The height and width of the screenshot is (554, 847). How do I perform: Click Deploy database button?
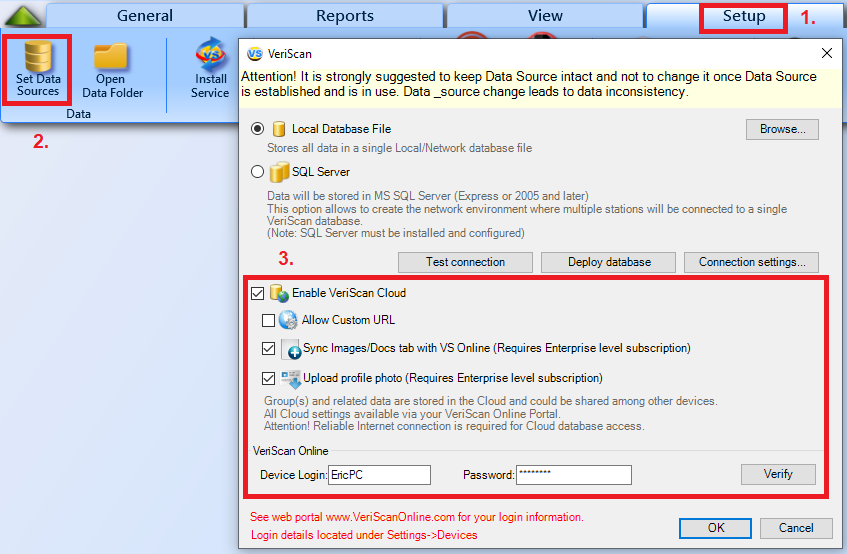tap(608, 262)
